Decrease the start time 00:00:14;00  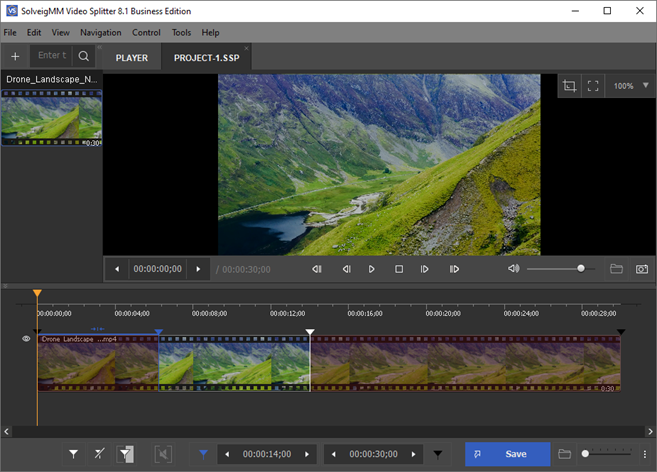pos(227,454)
